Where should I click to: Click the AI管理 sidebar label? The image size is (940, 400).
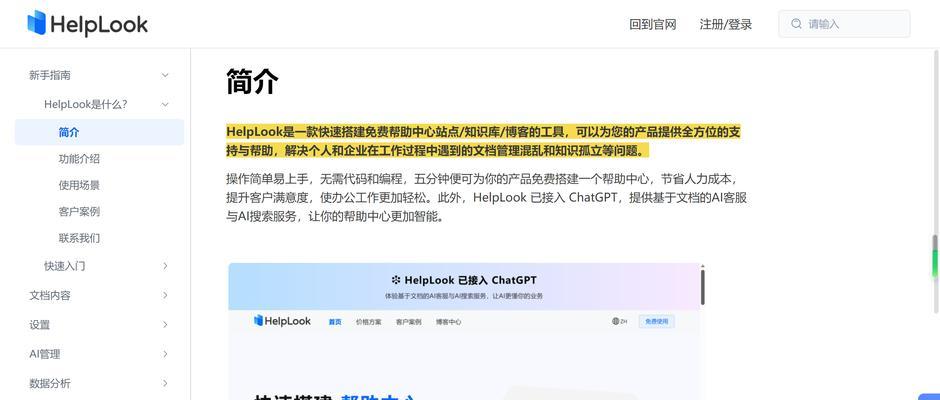45,354
